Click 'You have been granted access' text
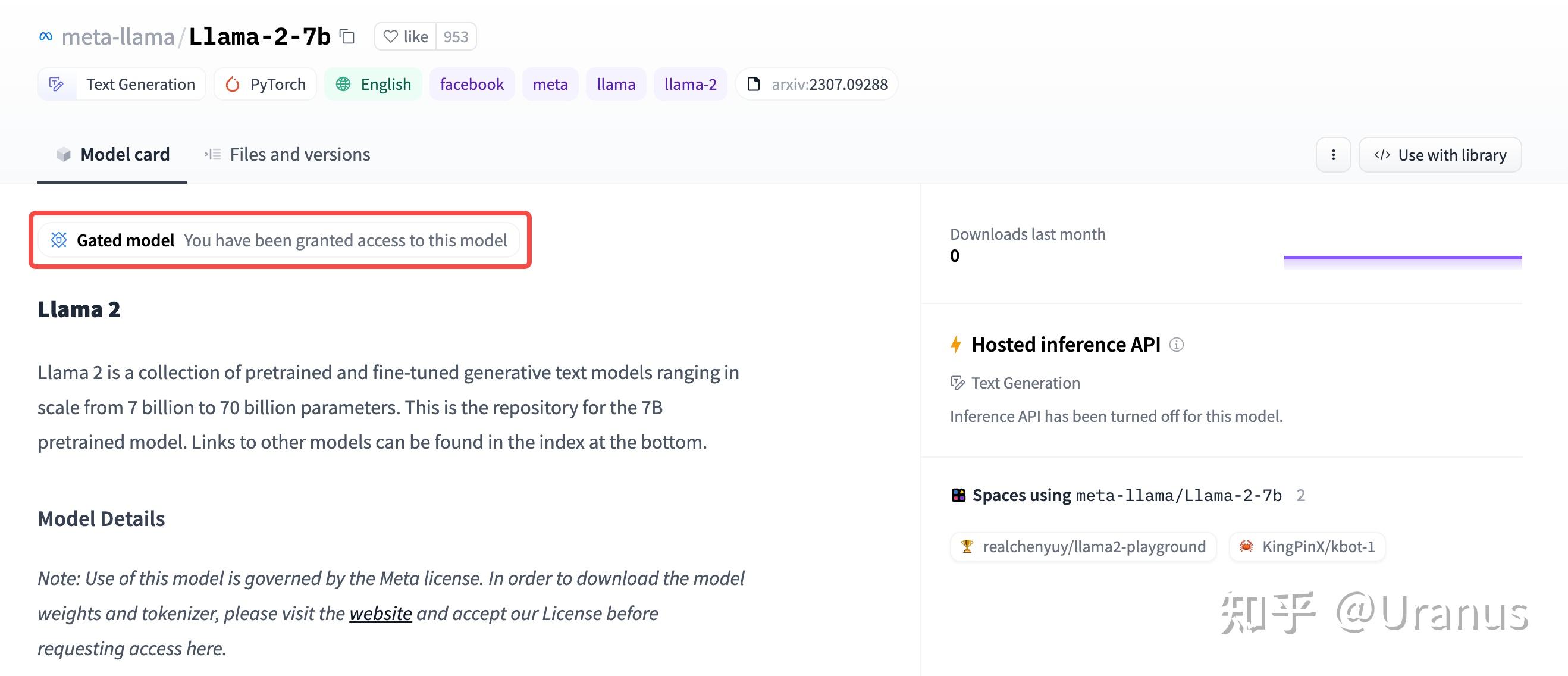Screen dimensions: 1568x676 [345, 240]
